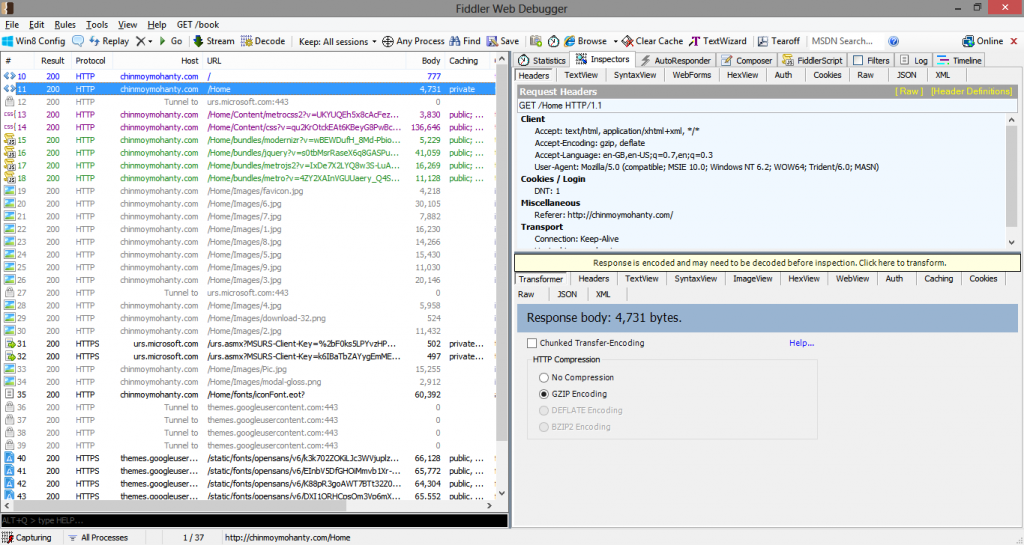Open Find sessions binoculars tool
Viewport: 1024px width, 545px height.
click(x=465, y=41)
